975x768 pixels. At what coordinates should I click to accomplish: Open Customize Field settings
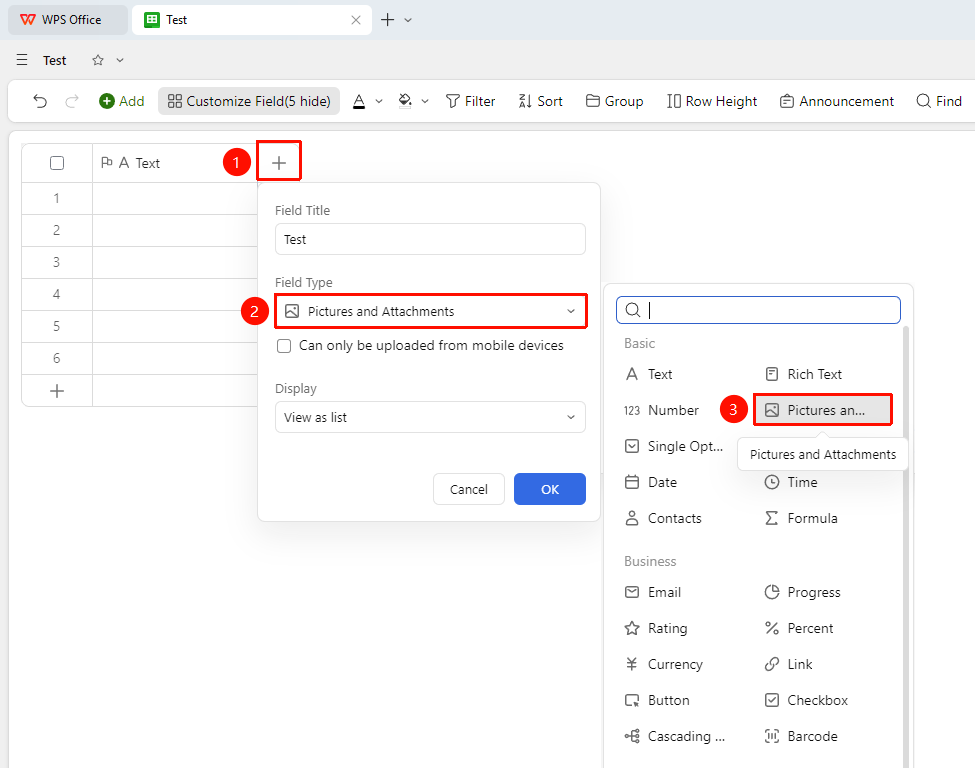click(x=249, y=101)
